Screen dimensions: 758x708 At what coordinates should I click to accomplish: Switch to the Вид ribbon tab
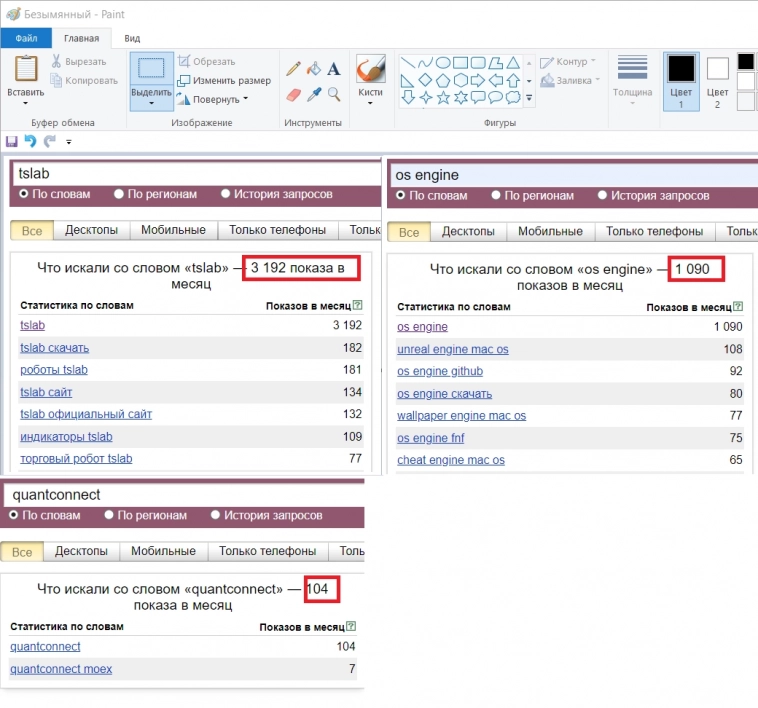click(x=132, y=38)
